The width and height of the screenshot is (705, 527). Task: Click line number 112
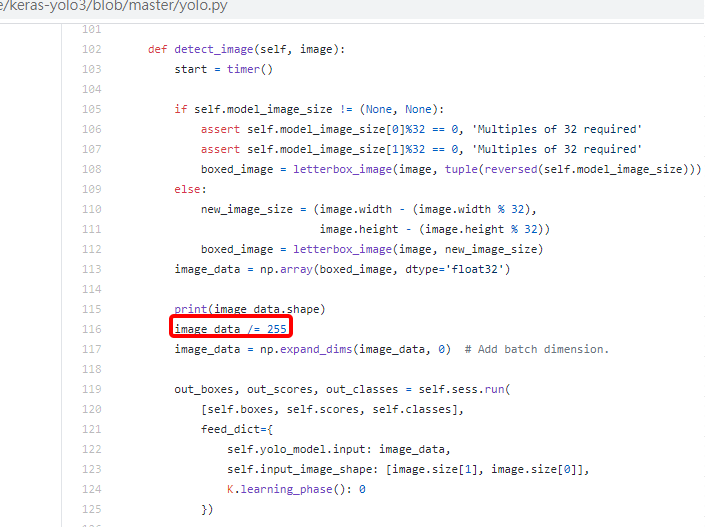point(92,249)
